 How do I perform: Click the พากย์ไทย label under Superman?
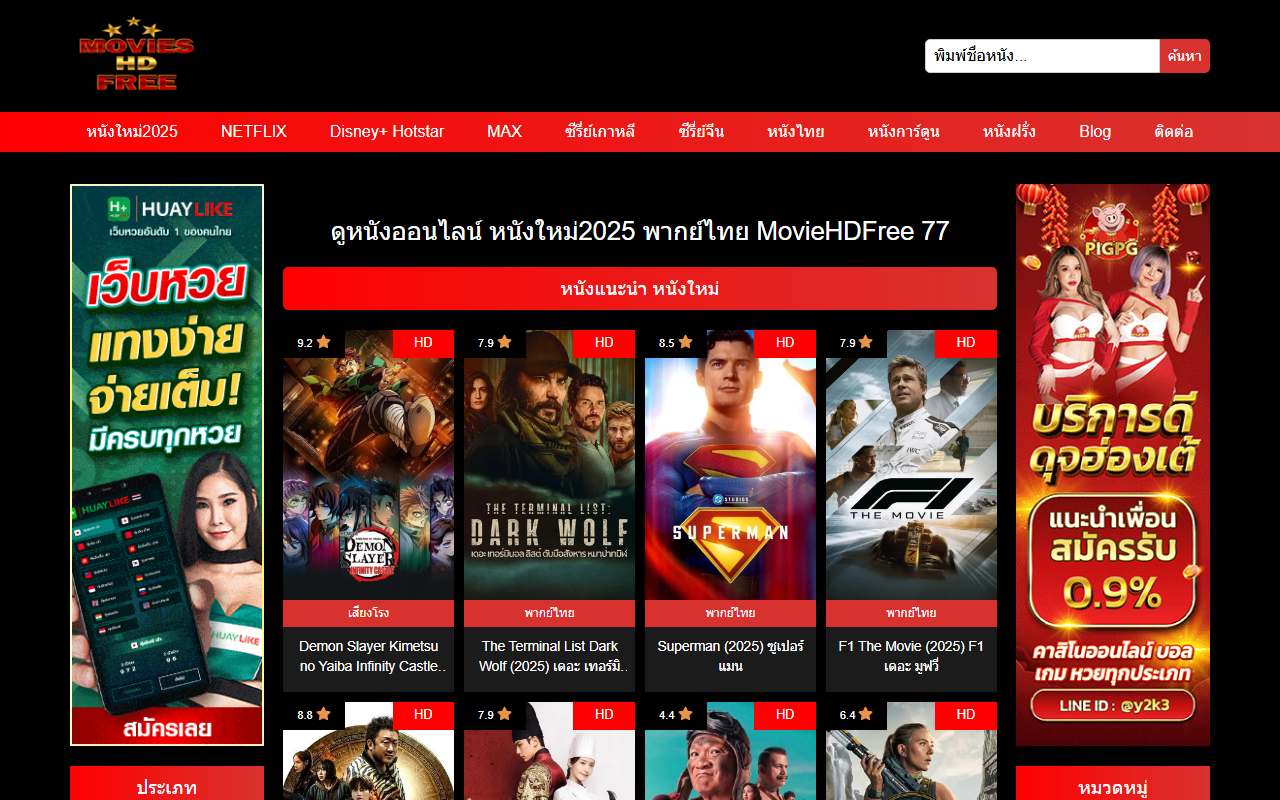point(730,613)
